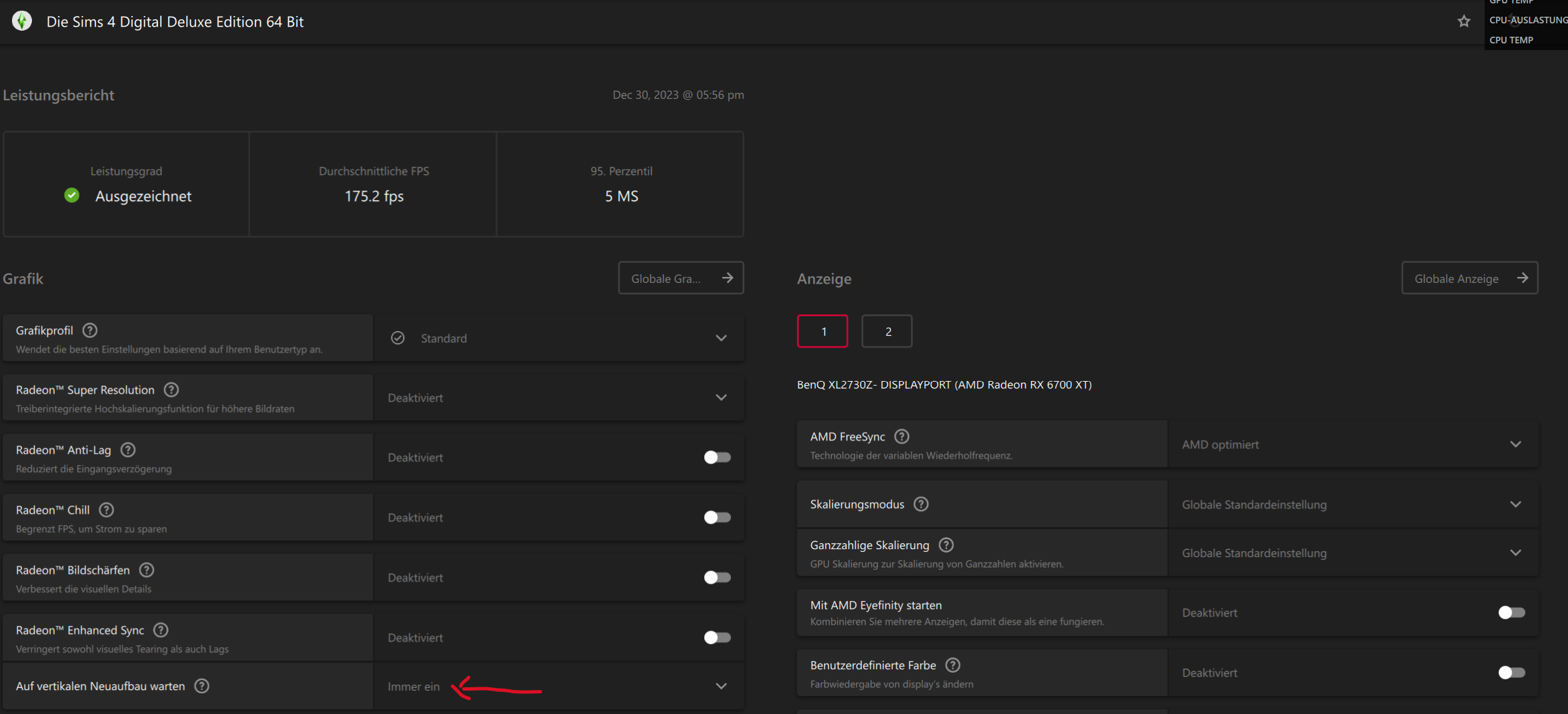
Task: Expand Skalierungsmodus dropdown
Action: pyautogui.click(x=1353, y=504)
